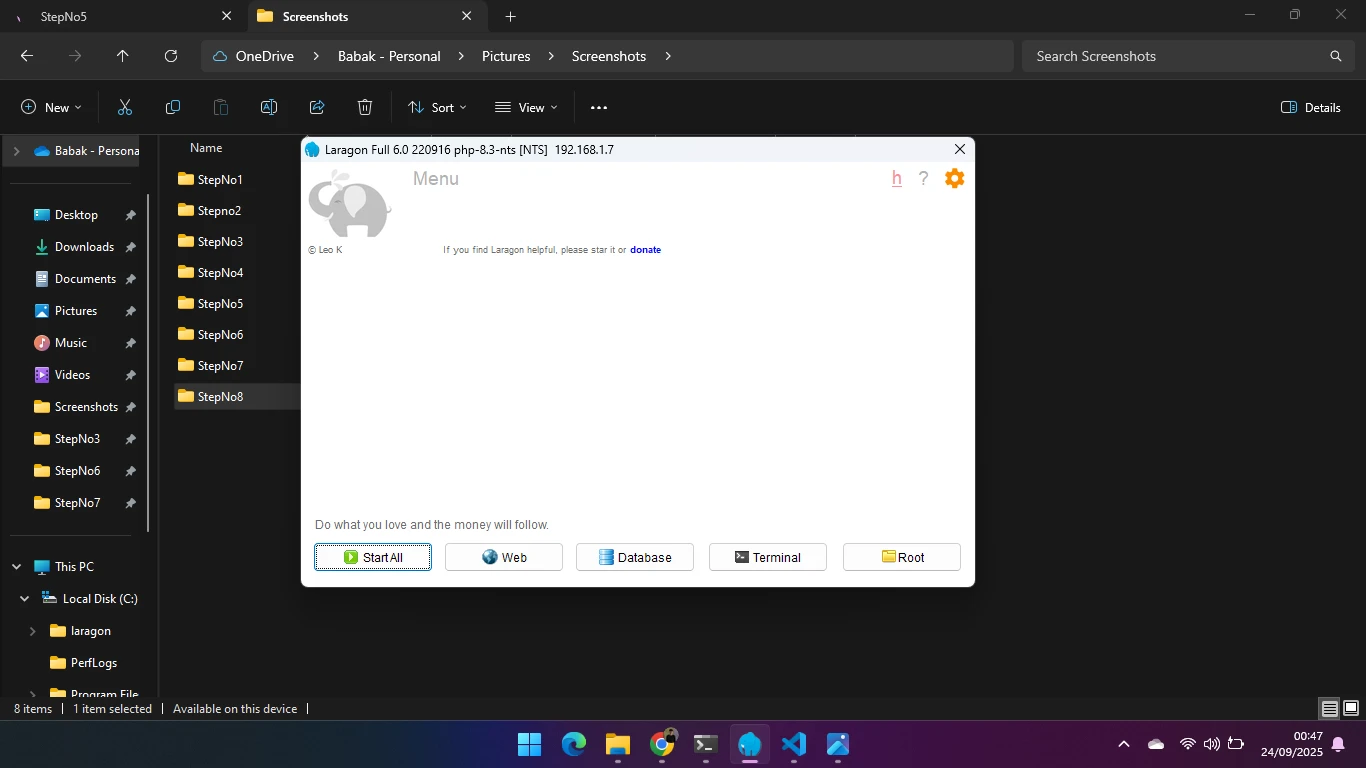Click the donate link
1366x768 pixels.
click(645, 250)
